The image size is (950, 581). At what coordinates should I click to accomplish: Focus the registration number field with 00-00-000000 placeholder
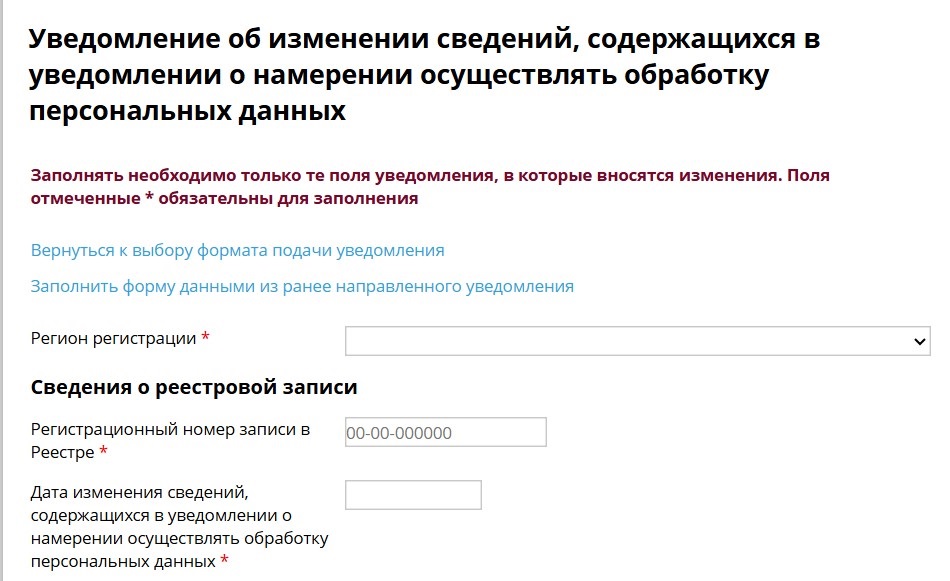[445, 432]
